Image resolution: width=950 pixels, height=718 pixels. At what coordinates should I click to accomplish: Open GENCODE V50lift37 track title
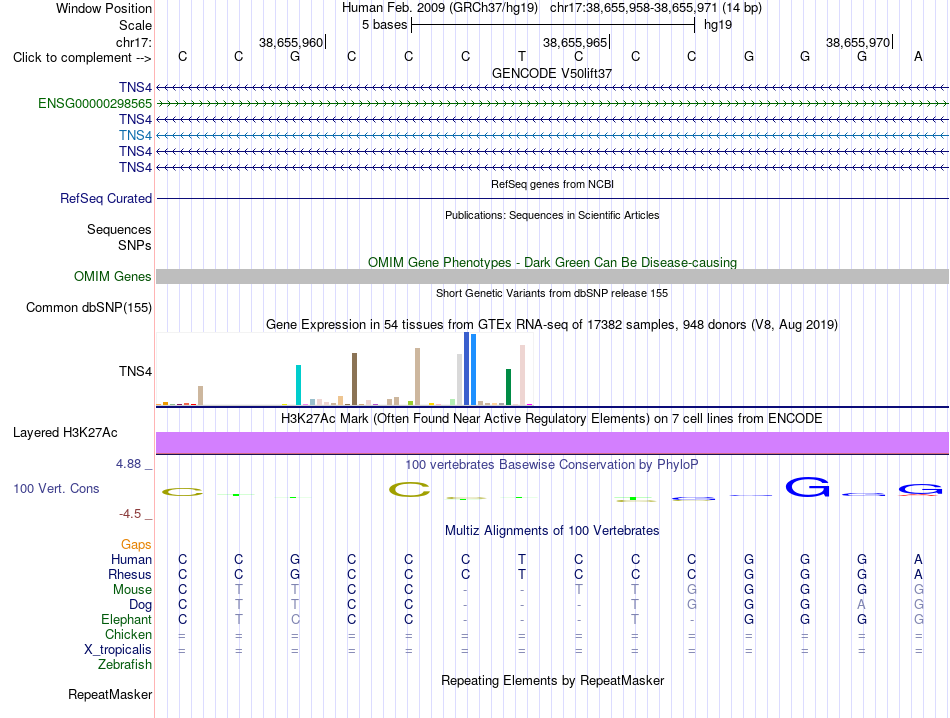552,73
